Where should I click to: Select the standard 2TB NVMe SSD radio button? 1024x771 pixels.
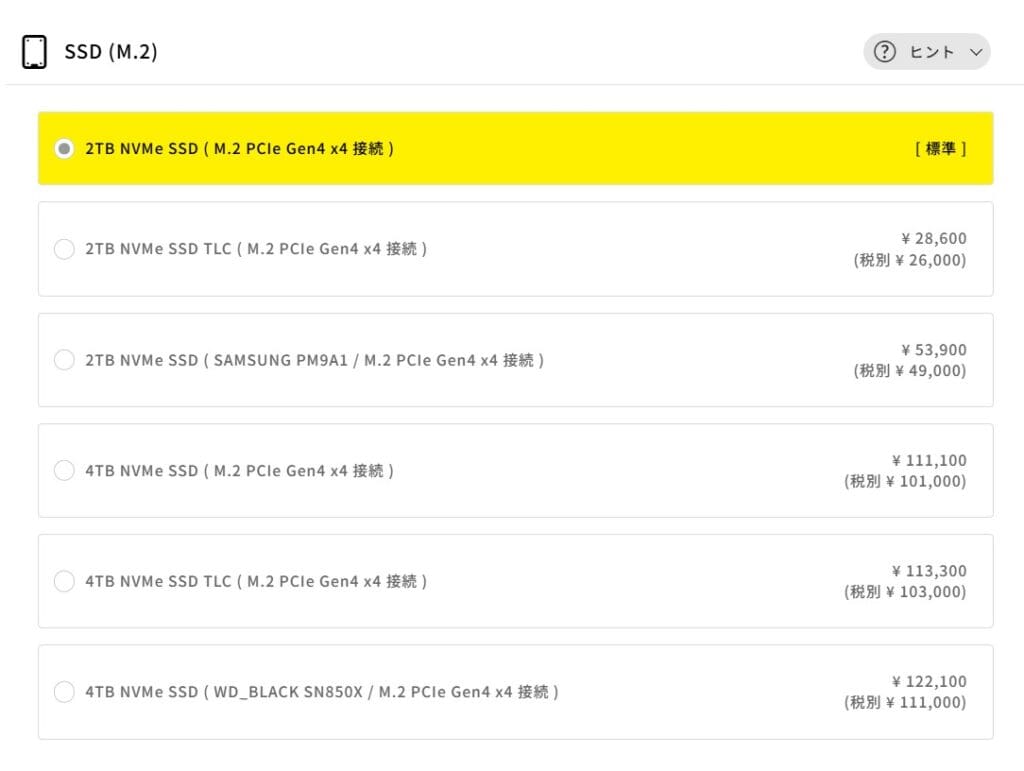click(x=64, y=149)
